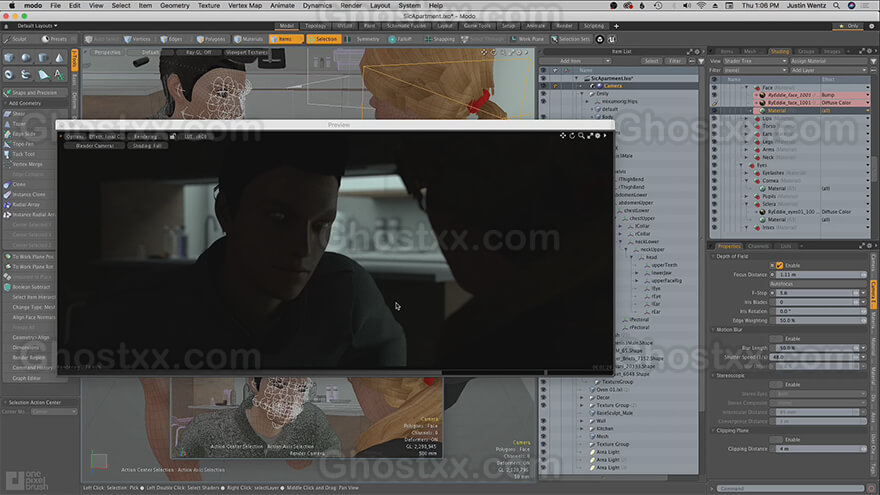Open the Preview window gear settings
Viewport: 880px width, 495px height.
(598, 136)
